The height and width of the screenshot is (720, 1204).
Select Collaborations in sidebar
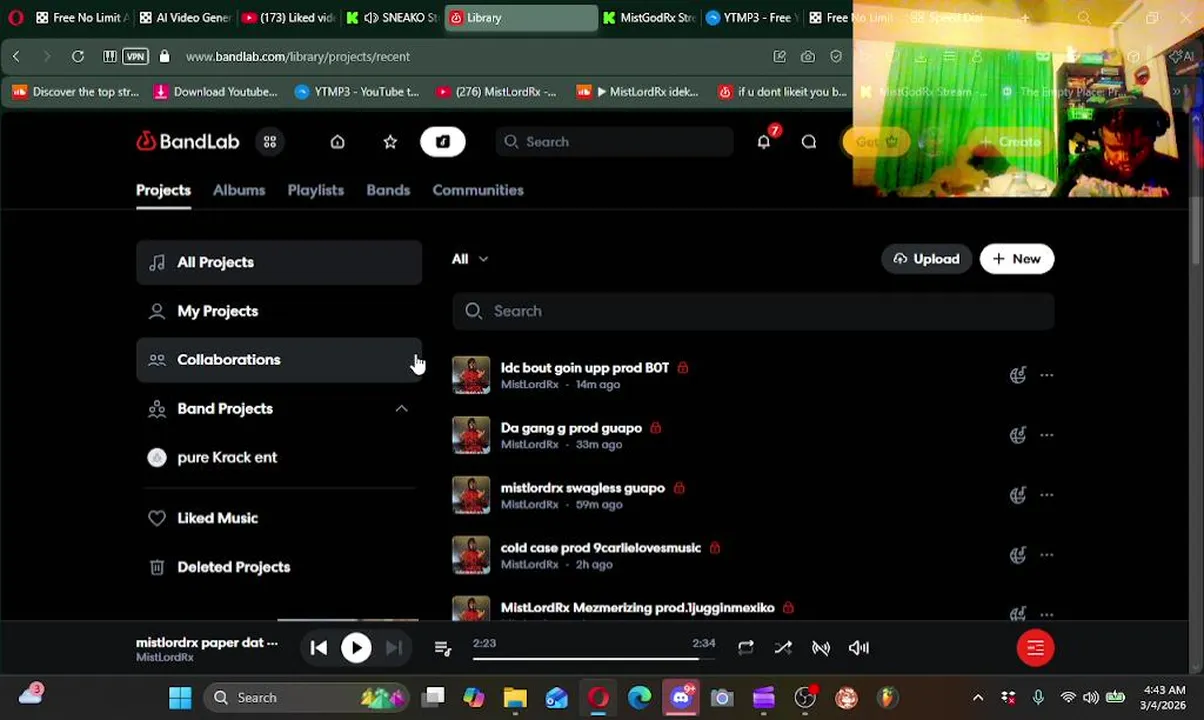279,360
